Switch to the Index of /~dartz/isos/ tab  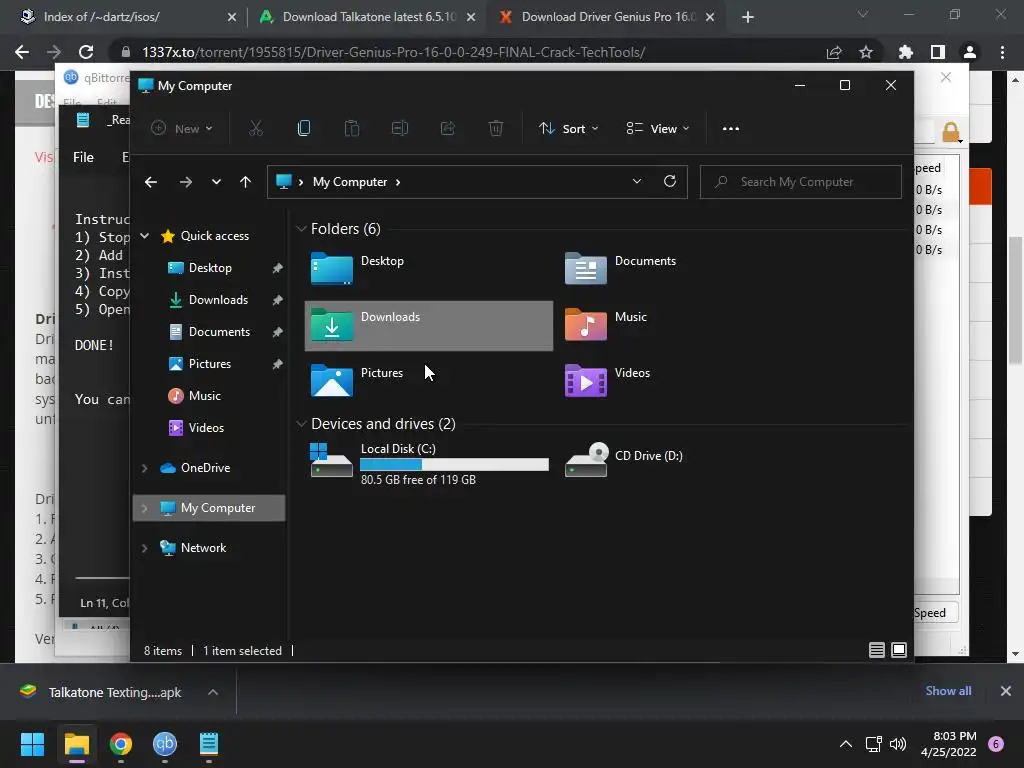coord(128,17)
